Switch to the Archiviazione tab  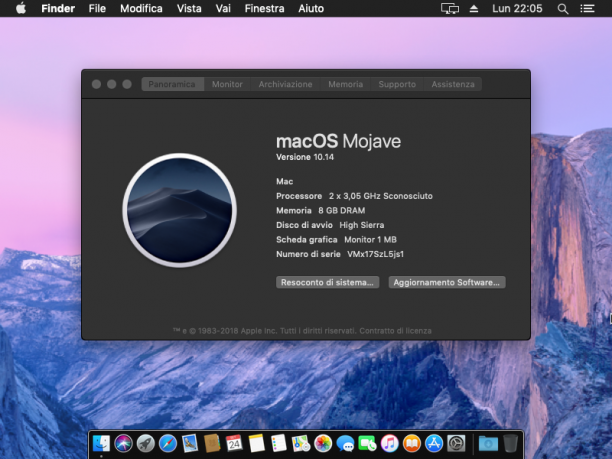click(x=285, y=84)
